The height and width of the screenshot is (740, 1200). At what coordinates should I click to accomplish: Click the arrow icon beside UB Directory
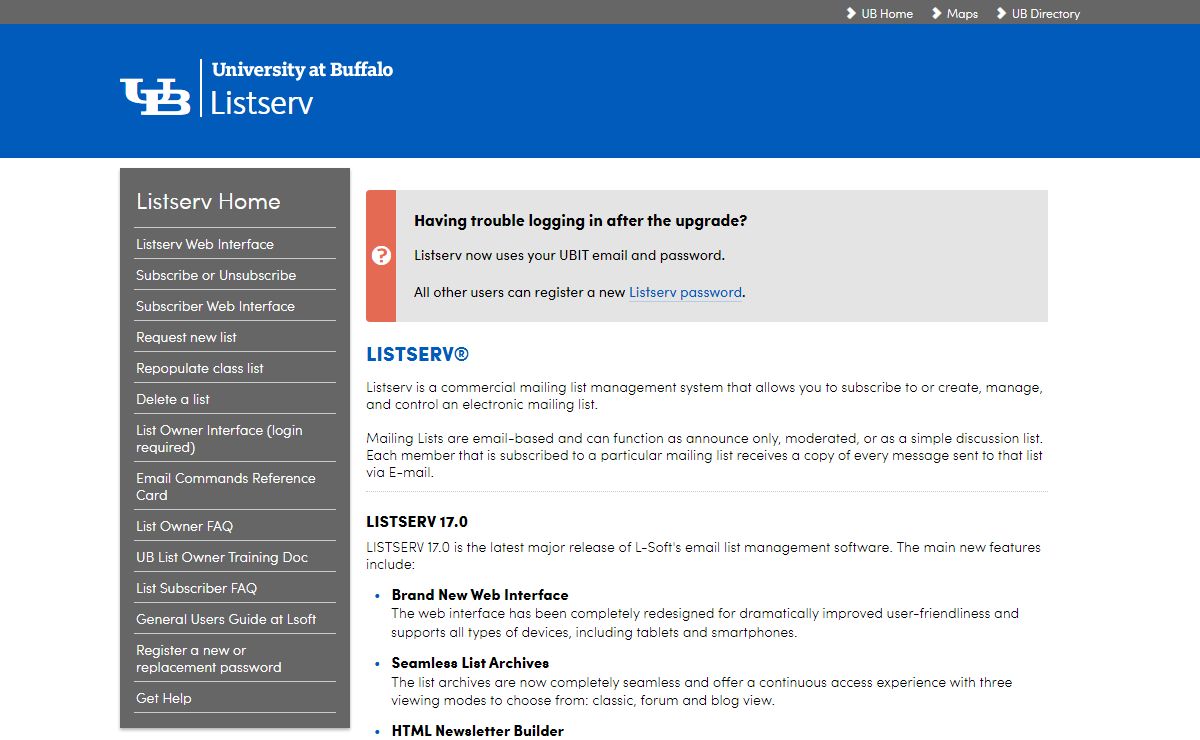click(1002, 13)
